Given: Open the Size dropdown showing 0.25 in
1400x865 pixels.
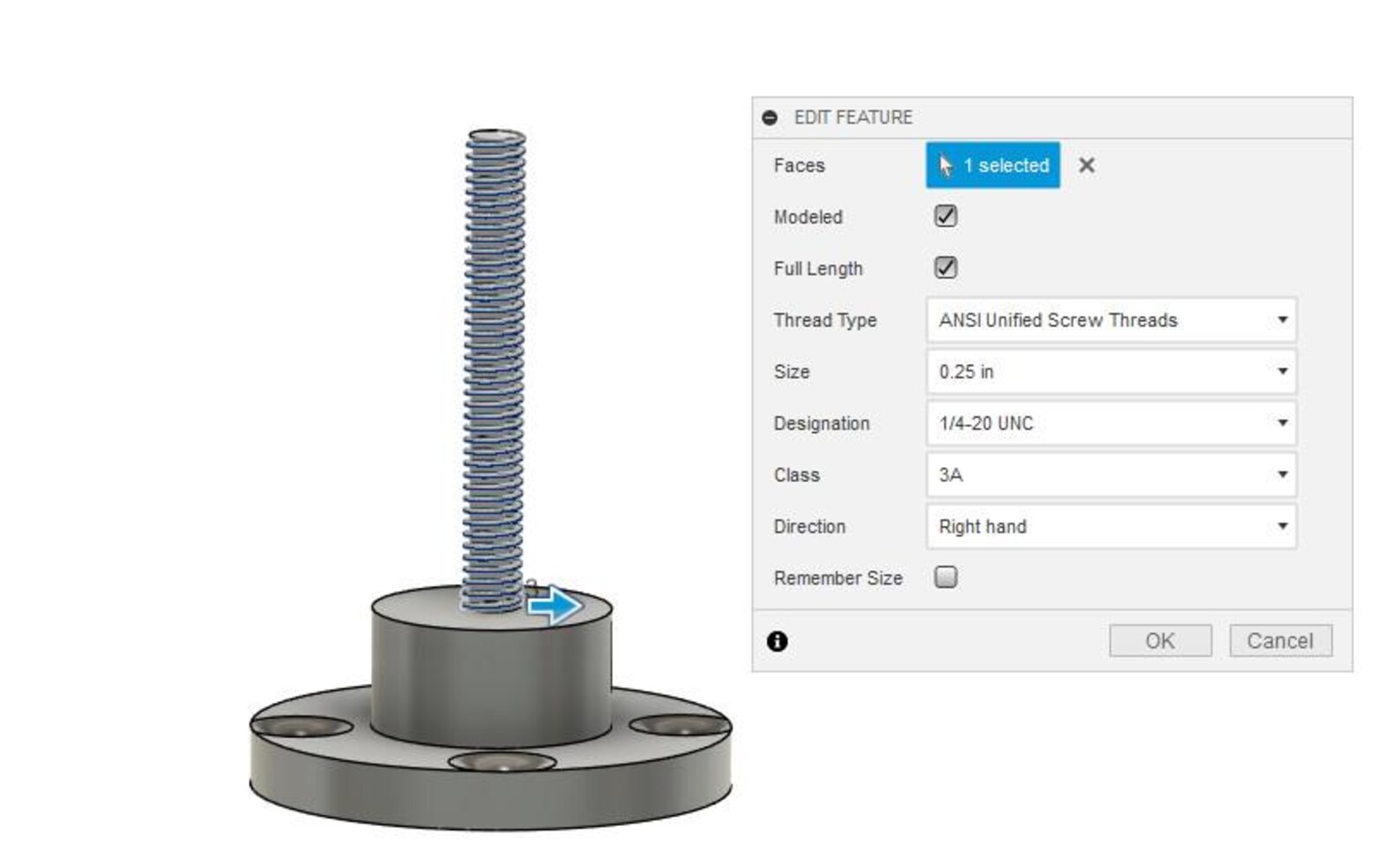Looking at the screenshot, I should pos(1111,371).
